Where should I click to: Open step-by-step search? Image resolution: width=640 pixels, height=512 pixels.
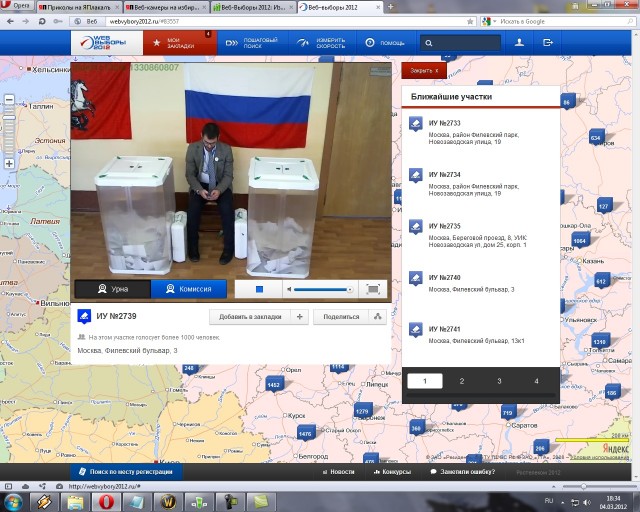[x=252, y=43]
